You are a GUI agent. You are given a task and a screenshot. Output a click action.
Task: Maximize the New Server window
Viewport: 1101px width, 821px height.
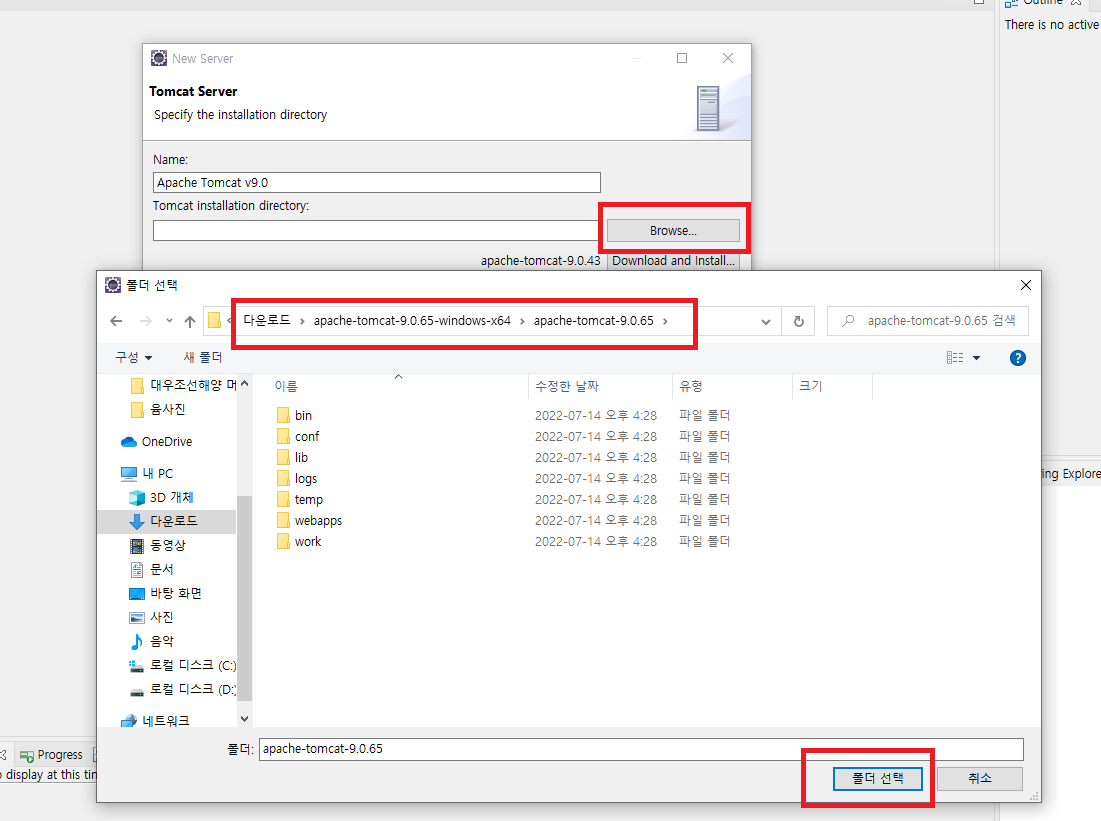click(682, 58)
